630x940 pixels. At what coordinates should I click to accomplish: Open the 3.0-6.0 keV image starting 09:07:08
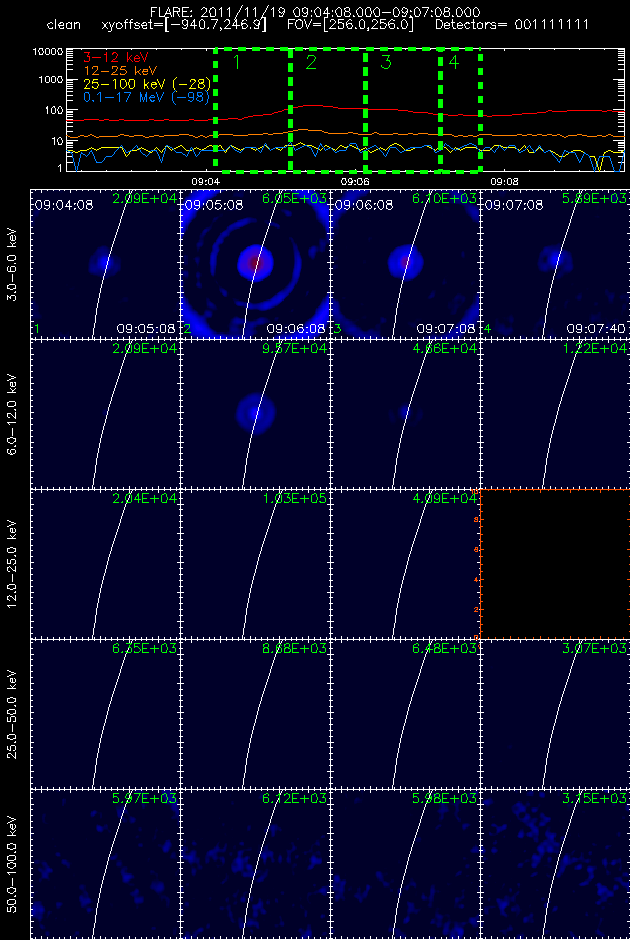pos(554,264)
